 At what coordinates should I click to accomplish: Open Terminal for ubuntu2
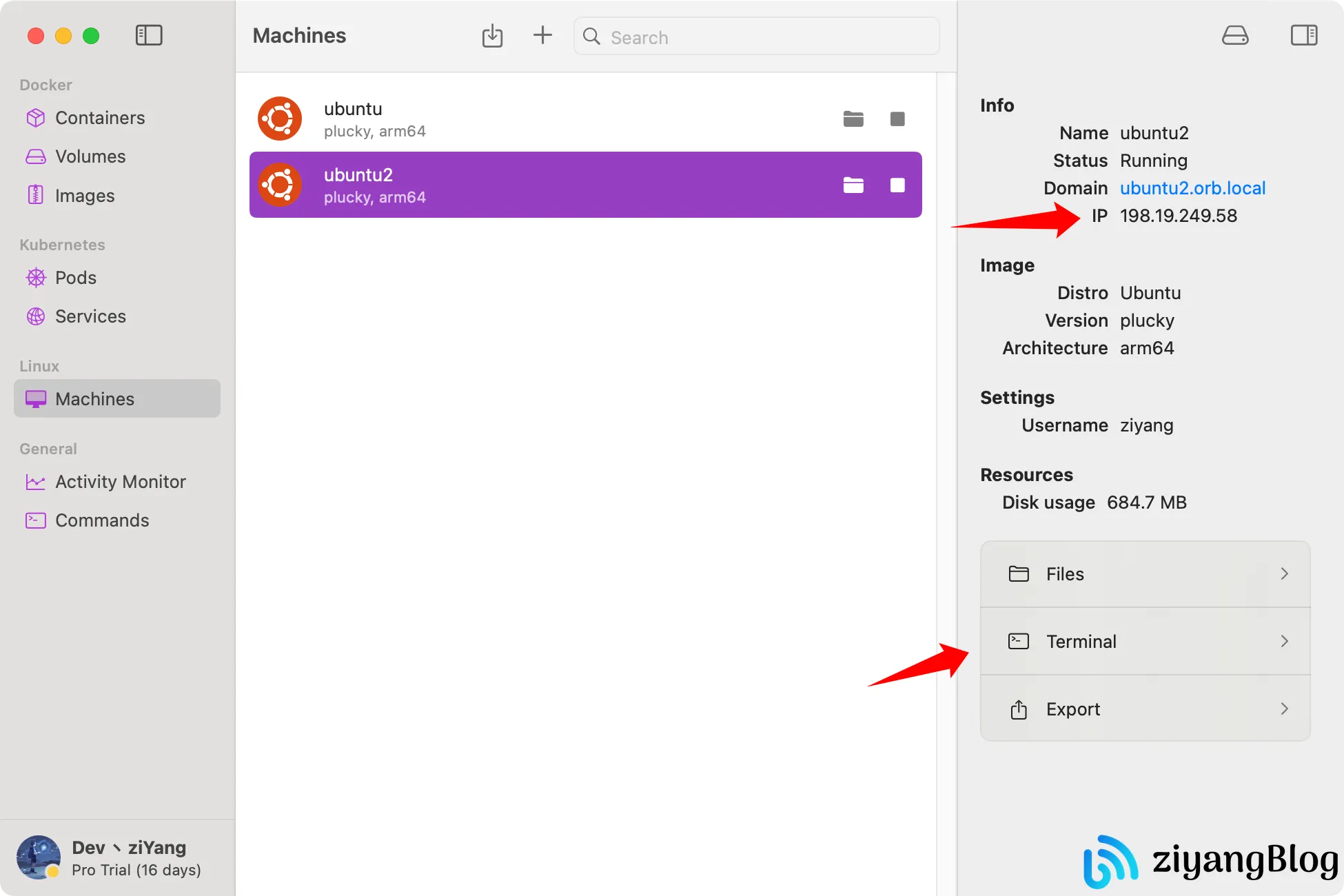1145,641
